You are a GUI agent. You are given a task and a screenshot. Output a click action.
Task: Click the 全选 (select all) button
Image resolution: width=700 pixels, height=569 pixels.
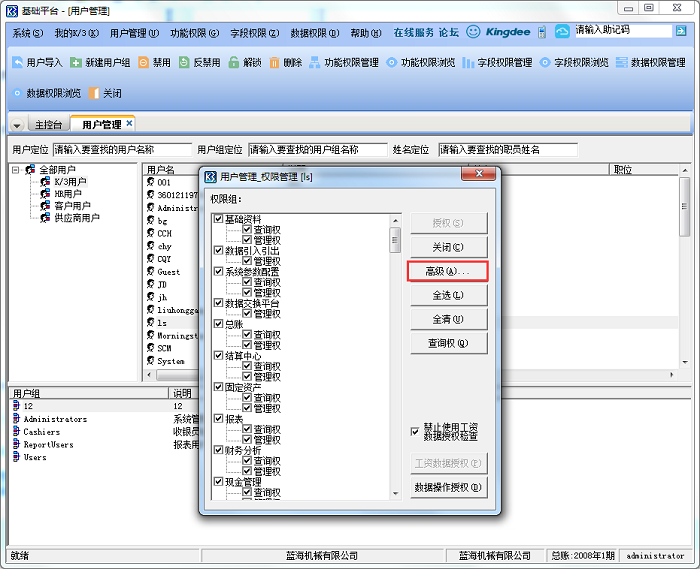(448, 295)
